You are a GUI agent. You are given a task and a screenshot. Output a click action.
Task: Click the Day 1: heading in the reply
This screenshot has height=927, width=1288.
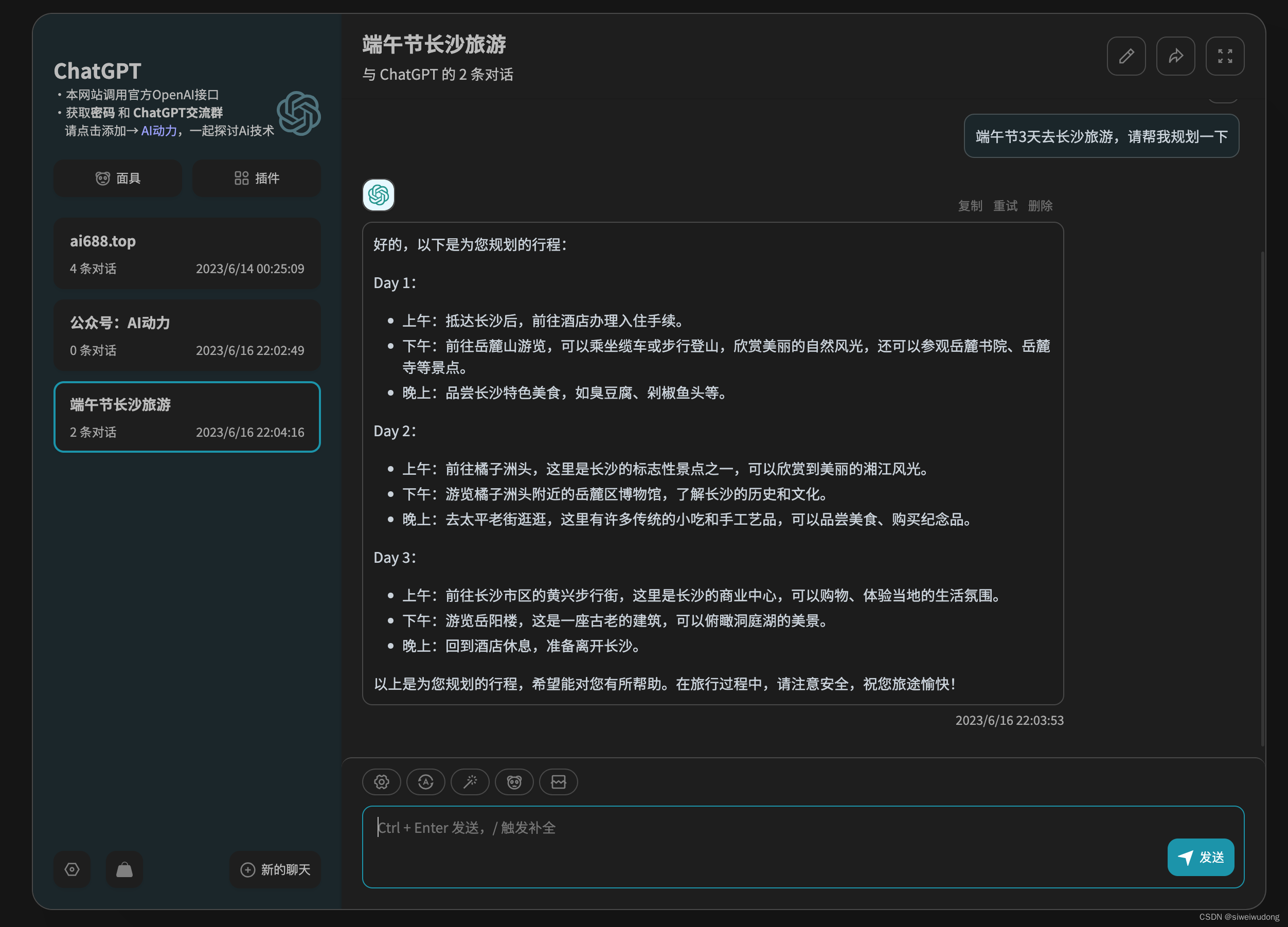(x=395, y=283)
